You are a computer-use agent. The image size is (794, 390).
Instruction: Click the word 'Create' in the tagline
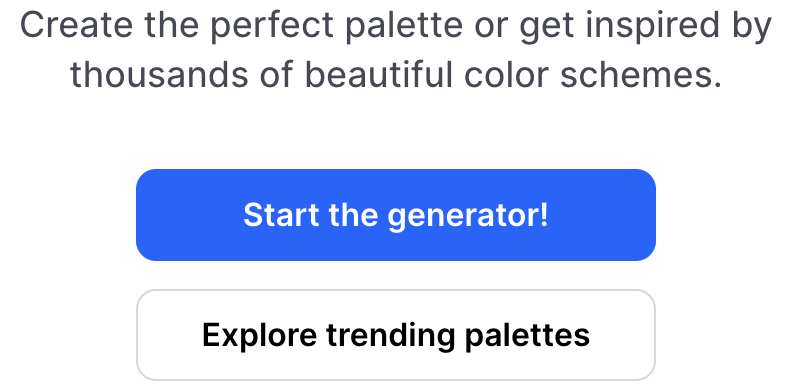point(77,24)
